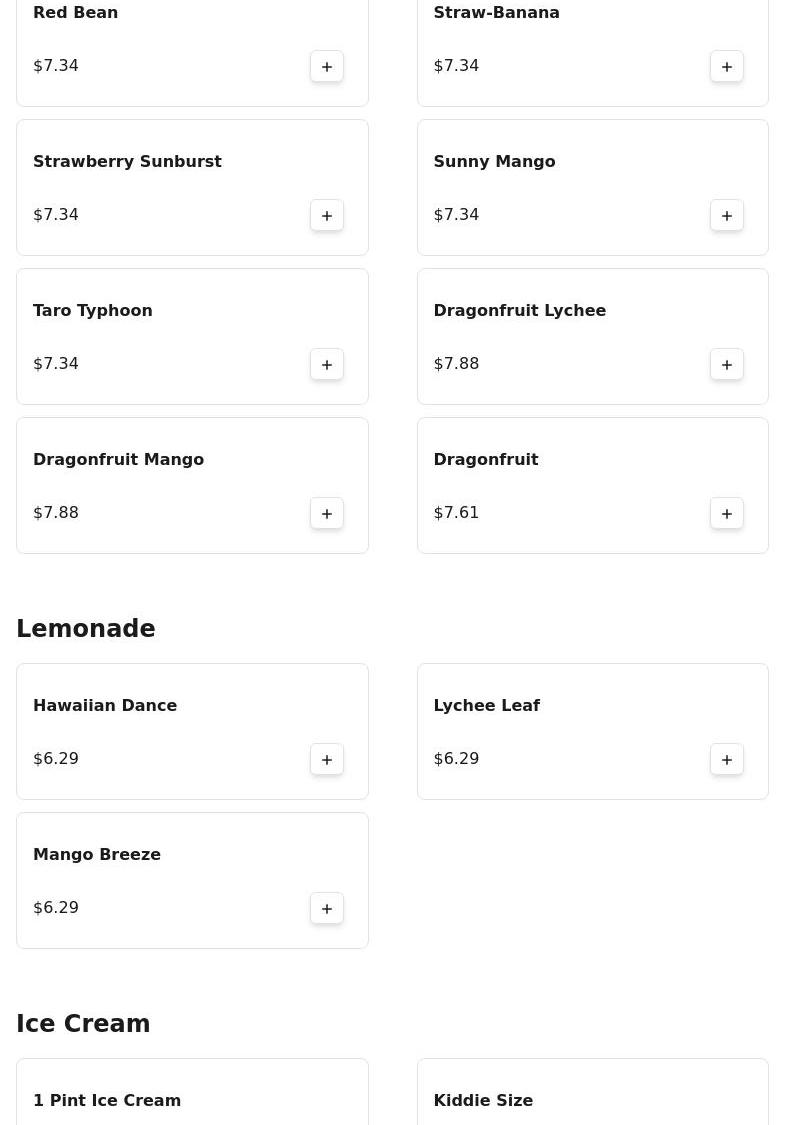Screen dimensions: 785x1125
Task: Add Mango Breeze lemonade to cart
Action: 326,908
